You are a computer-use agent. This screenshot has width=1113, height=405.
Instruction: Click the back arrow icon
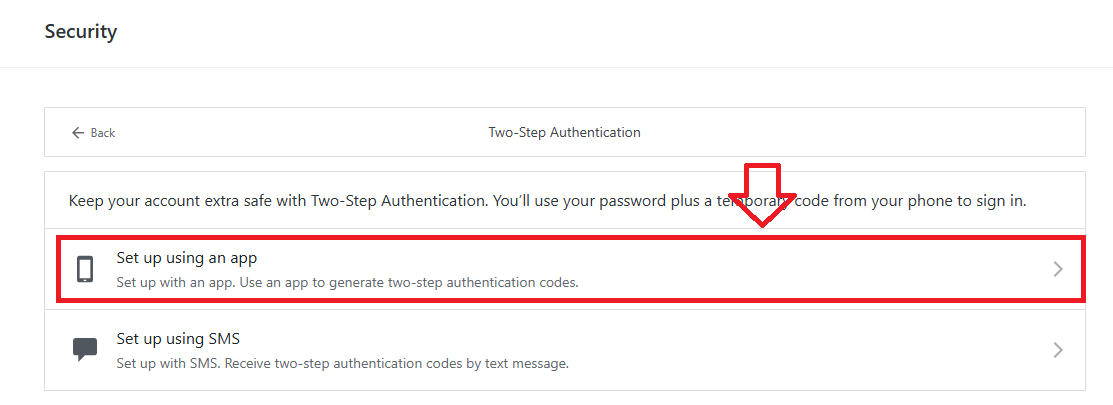tap(77, 133)
